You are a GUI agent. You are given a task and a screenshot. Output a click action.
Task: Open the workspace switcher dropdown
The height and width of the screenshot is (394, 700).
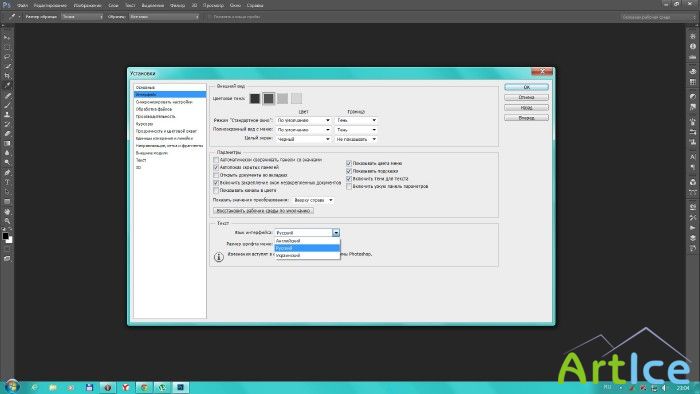coord(657,17)
